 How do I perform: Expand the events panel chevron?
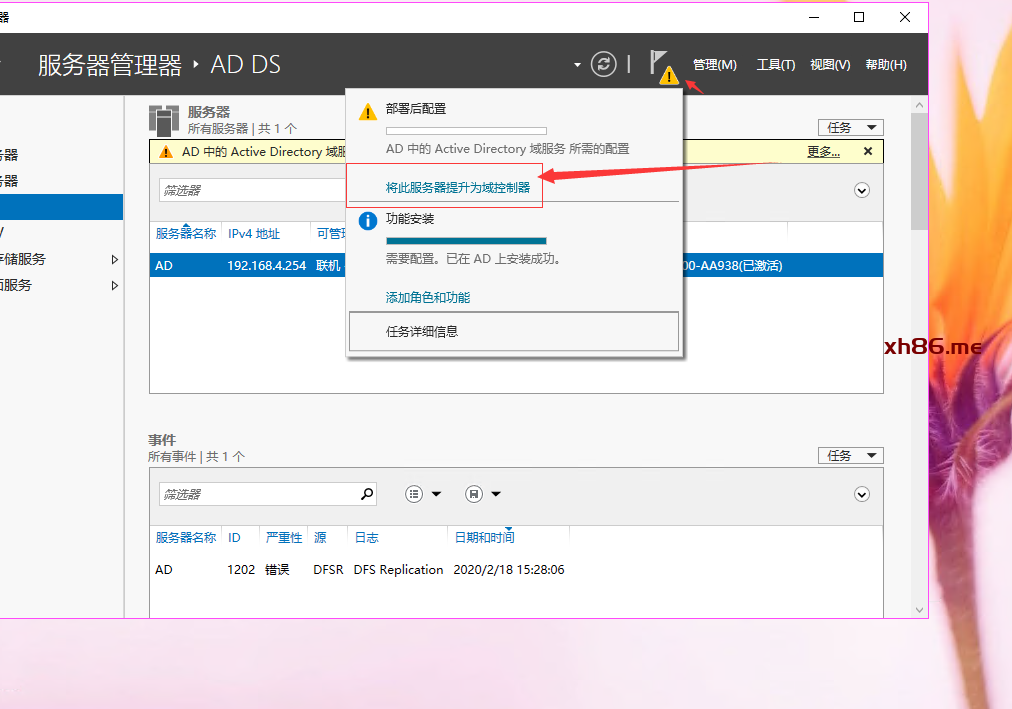coord(862,494)
